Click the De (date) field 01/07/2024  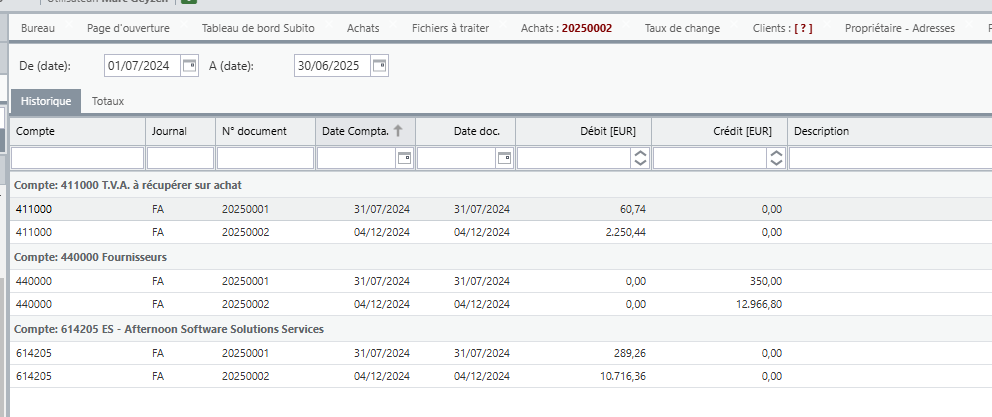click(x=143, y=66)
